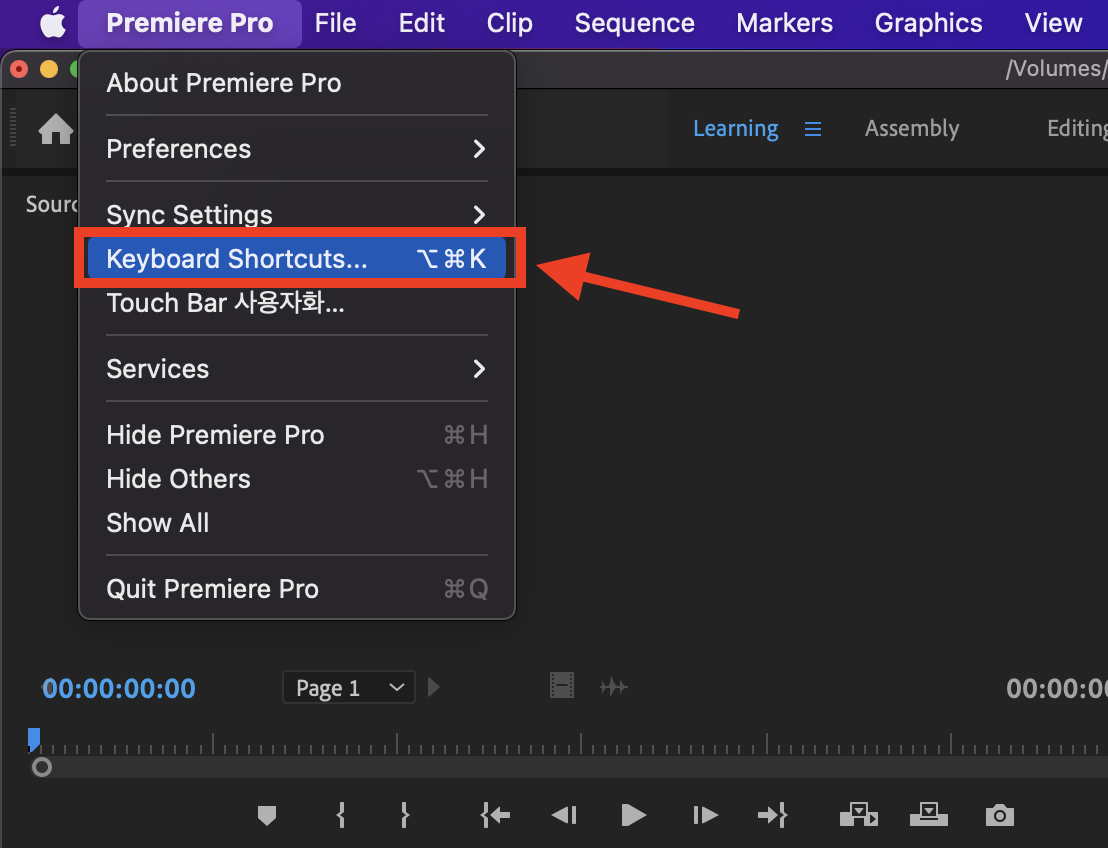Open the View menu
The height and width of the screenshot is (848, 1108).
(1053, 23)
